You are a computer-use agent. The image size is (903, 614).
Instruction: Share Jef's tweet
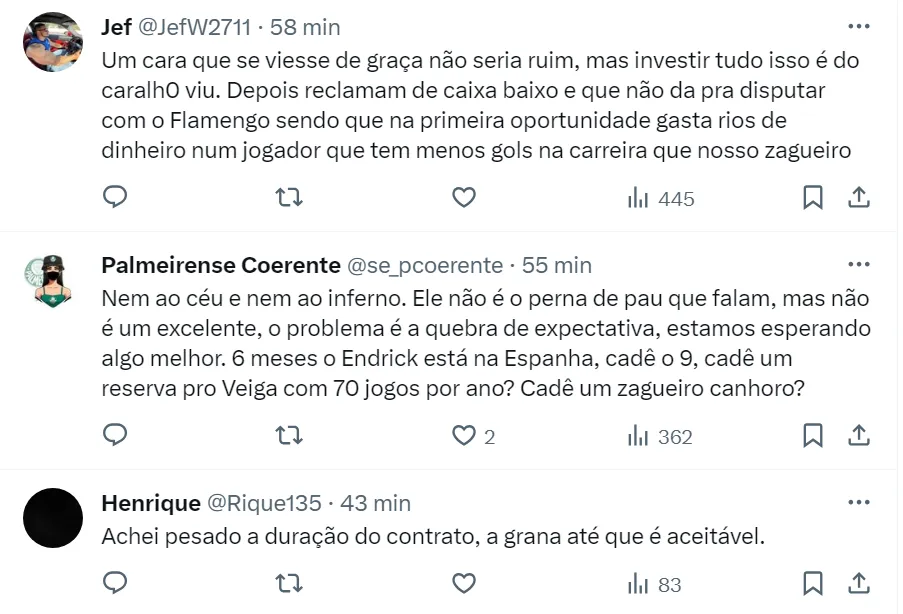[x=858, y=198]
